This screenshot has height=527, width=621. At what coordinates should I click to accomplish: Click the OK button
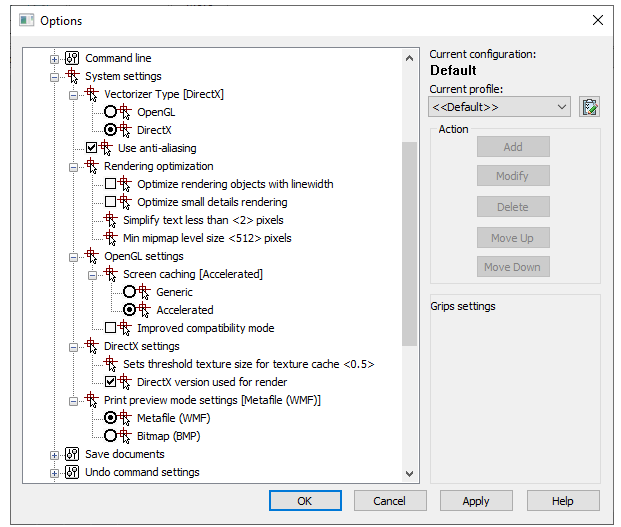click(305, 501)
